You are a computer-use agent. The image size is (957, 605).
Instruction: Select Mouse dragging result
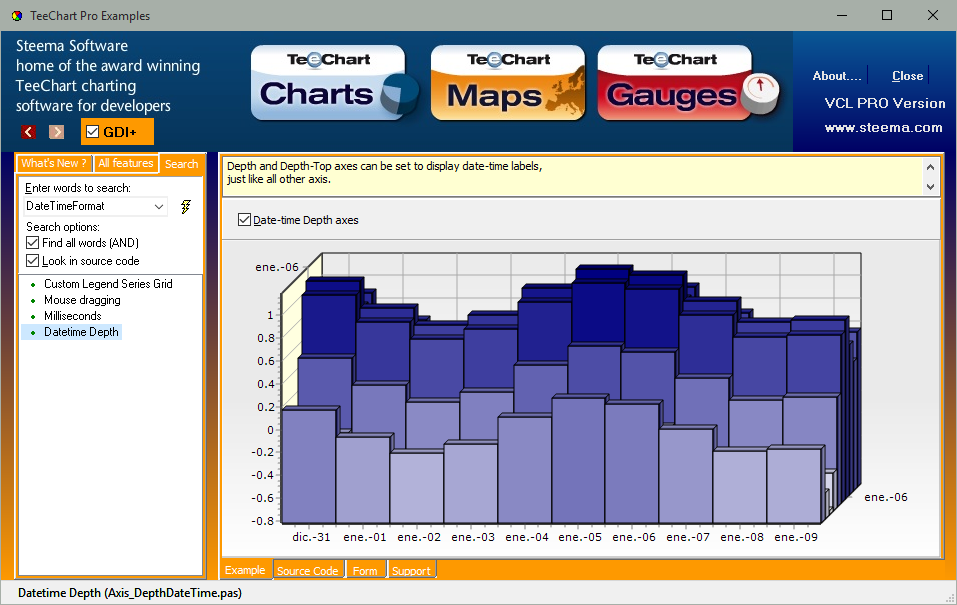(82, 300)
